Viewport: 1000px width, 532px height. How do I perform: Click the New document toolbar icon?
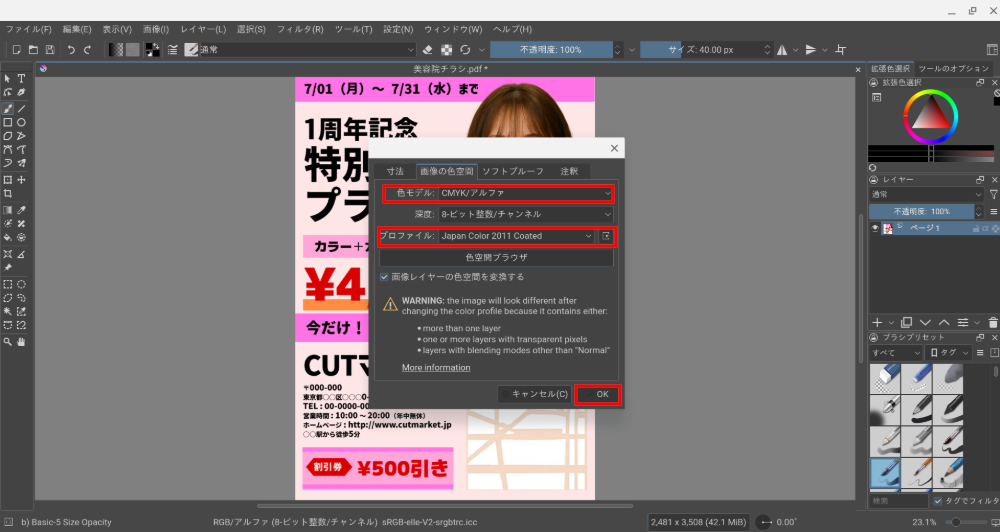click(x=17, y=49)
